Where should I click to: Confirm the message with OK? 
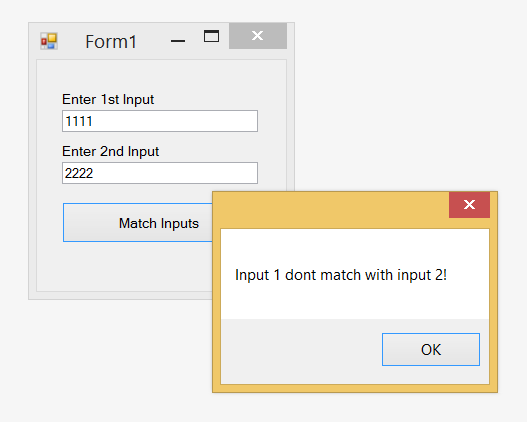click(x=431, y=349)
